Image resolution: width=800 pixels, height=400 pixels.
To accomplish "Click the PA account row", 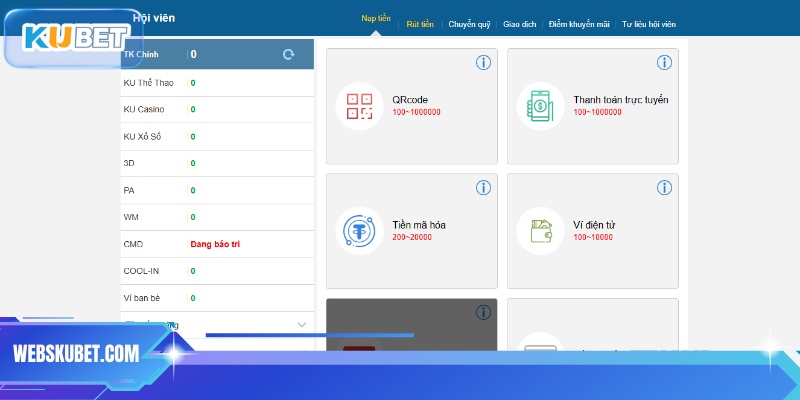I will [x=217, y=190].
